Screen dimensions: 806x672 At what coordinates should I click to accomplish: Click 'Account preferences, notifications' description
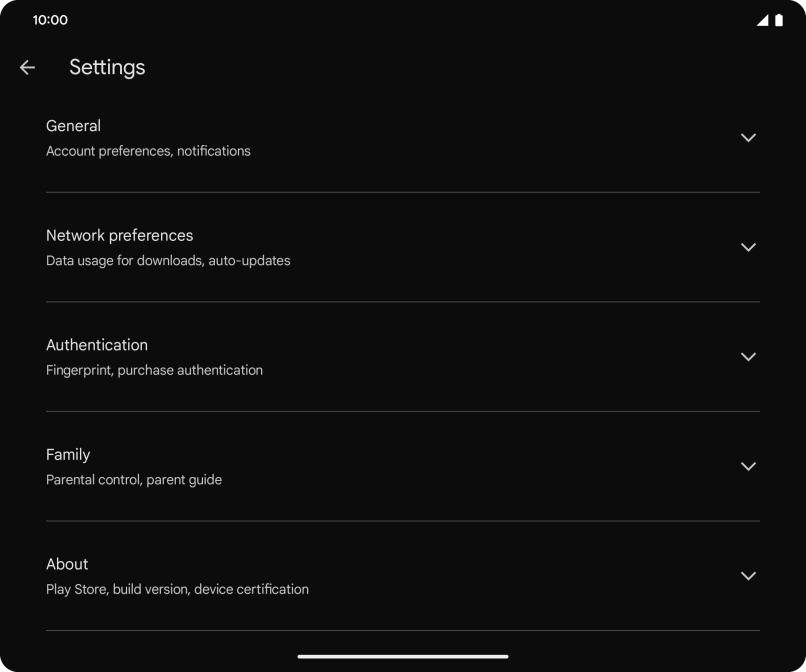click(x=148, y=151)
